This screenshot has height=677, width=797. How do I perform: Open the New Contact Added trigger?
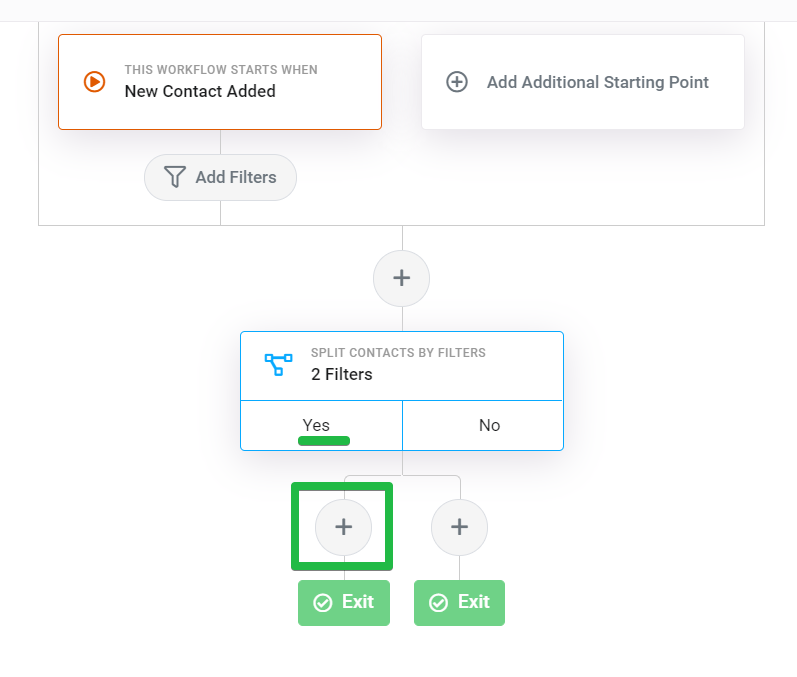220,82
